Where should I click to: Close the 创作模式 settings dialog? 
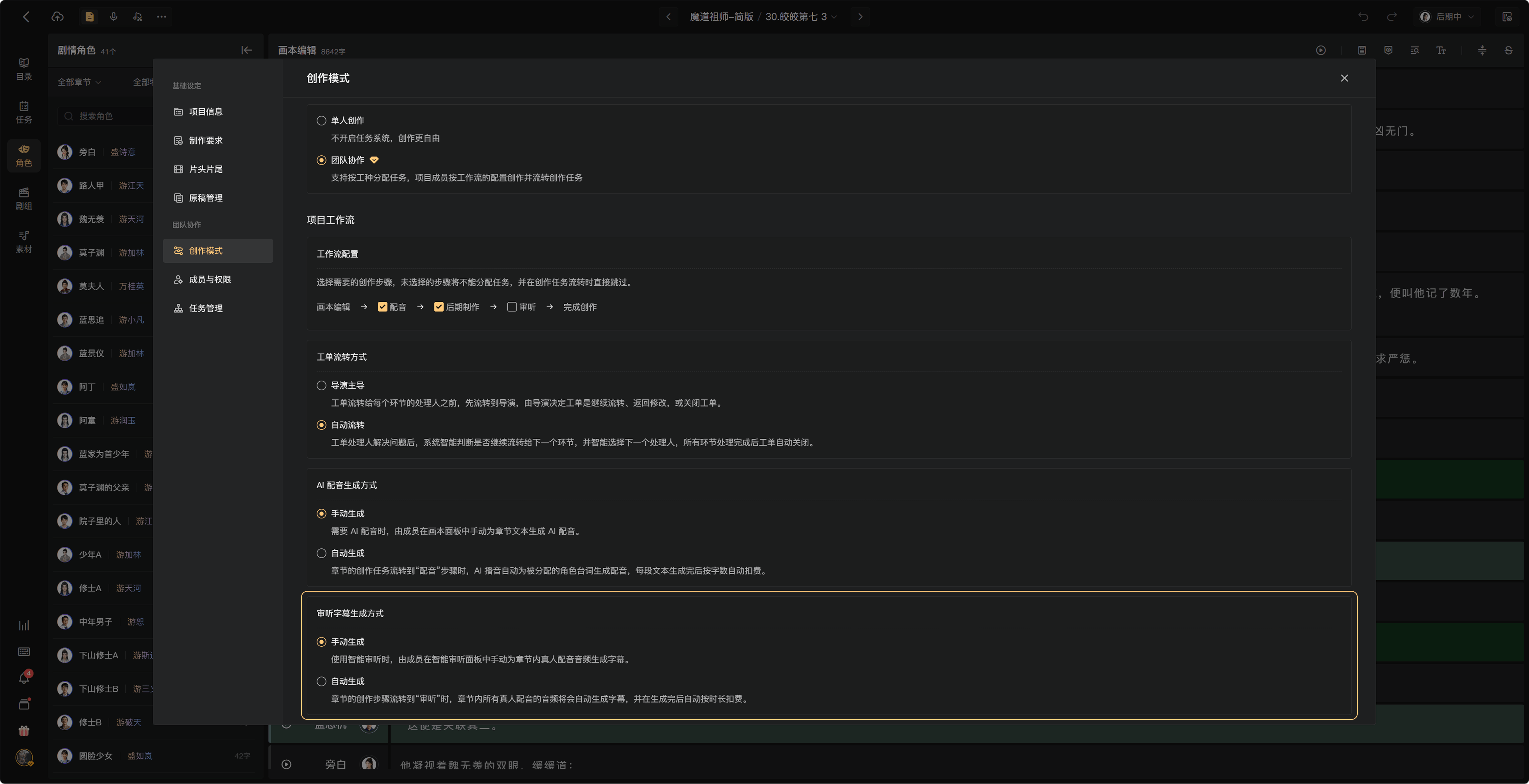tap(1344, 78)
